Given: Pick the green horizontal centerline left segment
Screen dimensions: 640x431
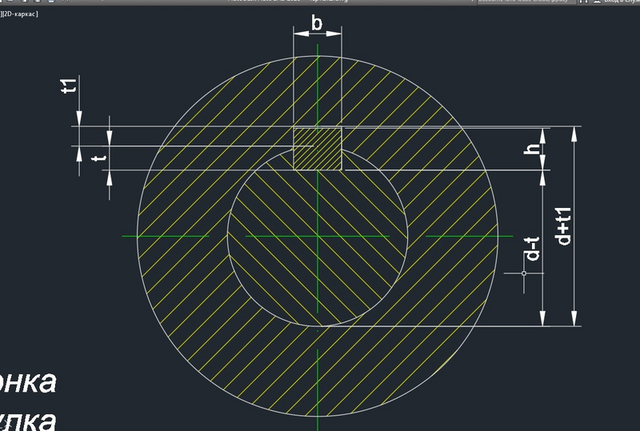Looking at the screenshot, I should (x=165, y=236).
